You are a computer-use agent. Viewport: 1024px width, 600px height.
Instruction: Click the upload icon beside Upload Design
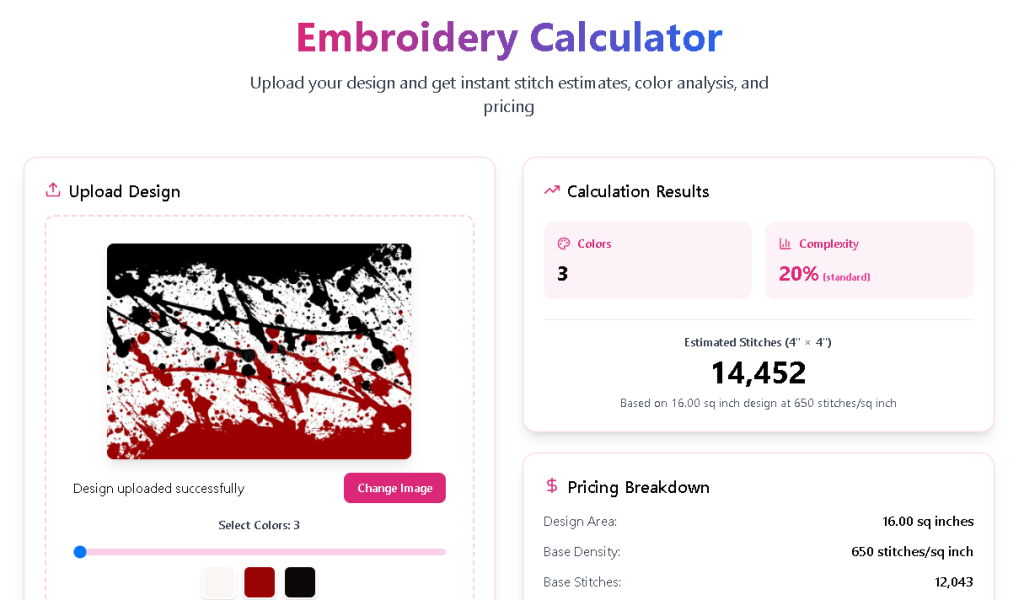coord(53,190)
